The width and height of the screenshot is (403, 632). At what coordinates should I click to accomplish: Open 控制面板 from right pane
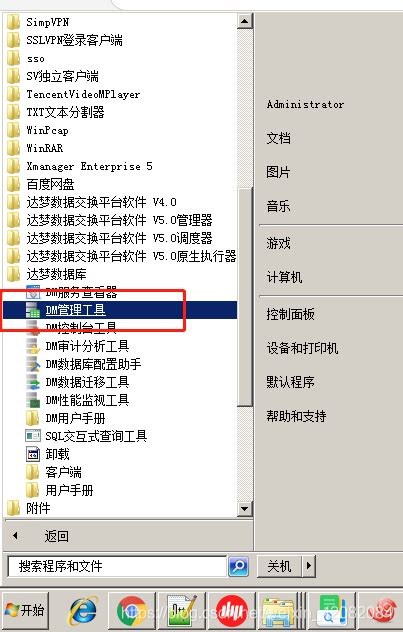point(290,314)
